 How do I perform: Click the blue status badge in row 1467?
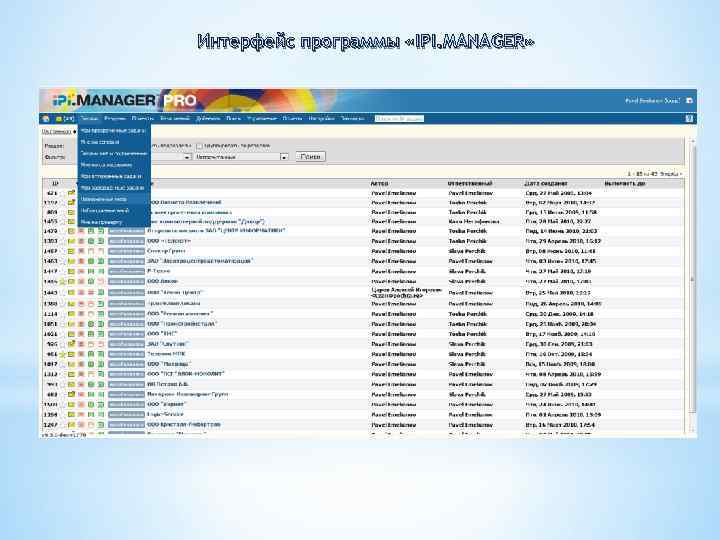coord(126,251)
